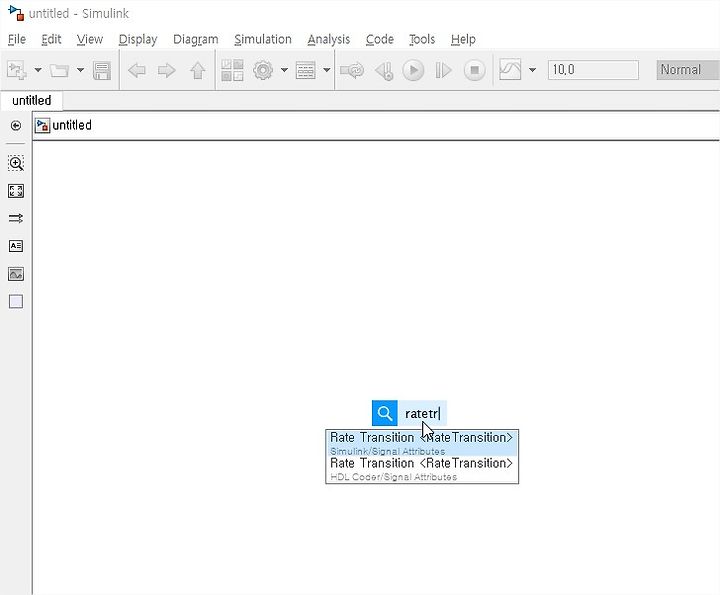
Task: Click the Up to Parent arrow
Action: 198,70
